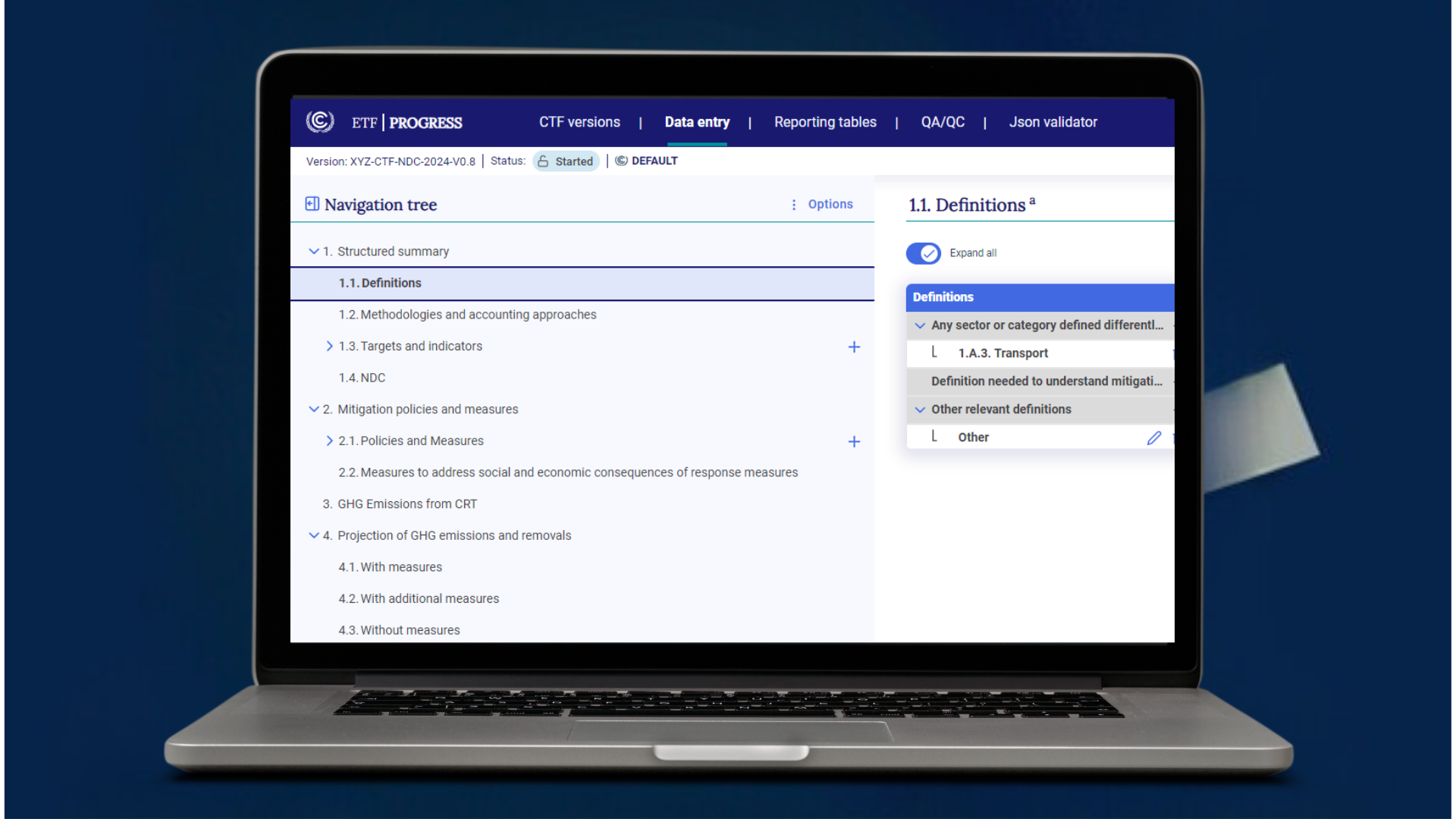Click the Navigation tree heading
Image resolution: width=1456 pixels, height=819 pixels.
tap(381, 205)
